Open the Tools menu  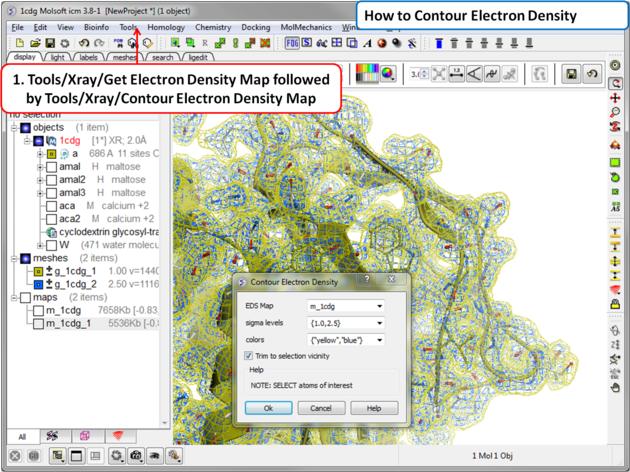pyautogui.click(x=129, y=27)
